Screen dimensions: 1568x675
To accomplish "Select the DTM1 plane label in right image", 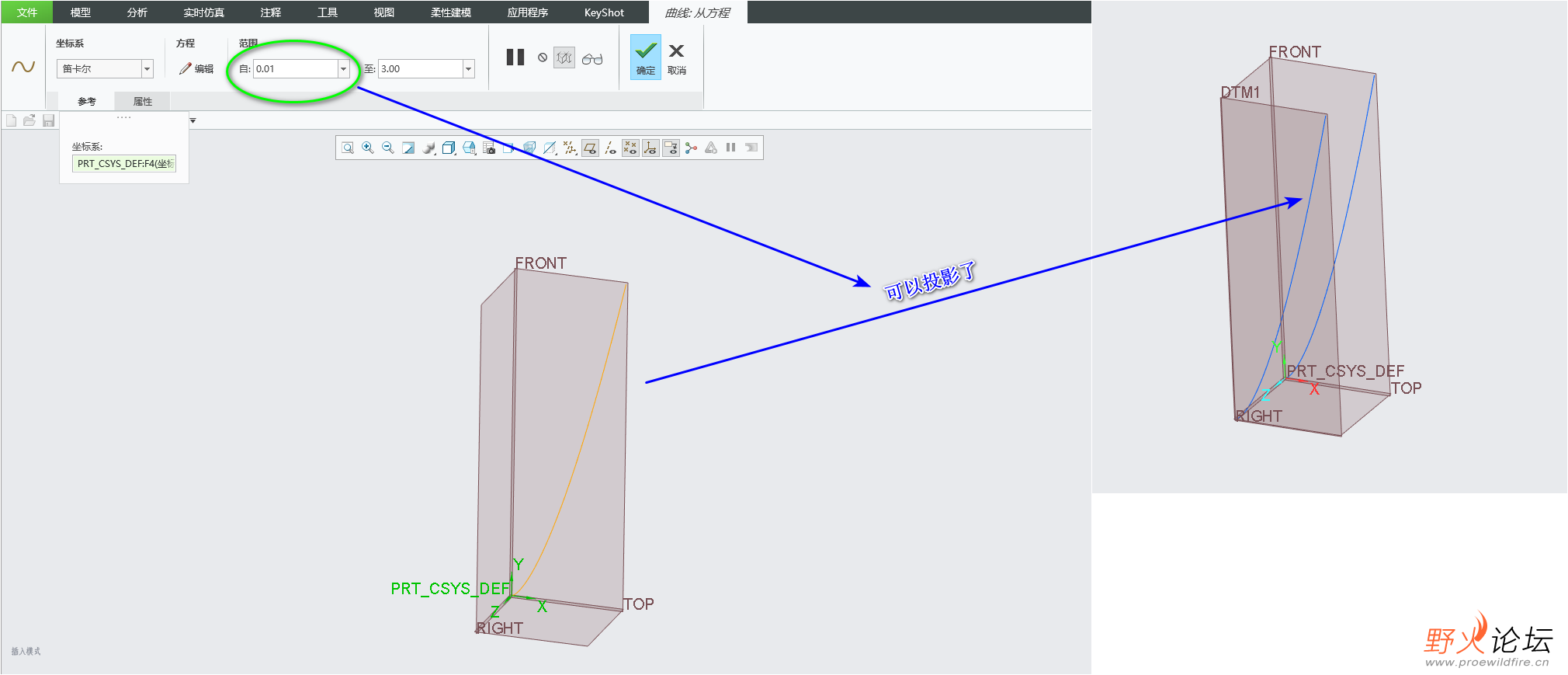I will point(1240,92).
